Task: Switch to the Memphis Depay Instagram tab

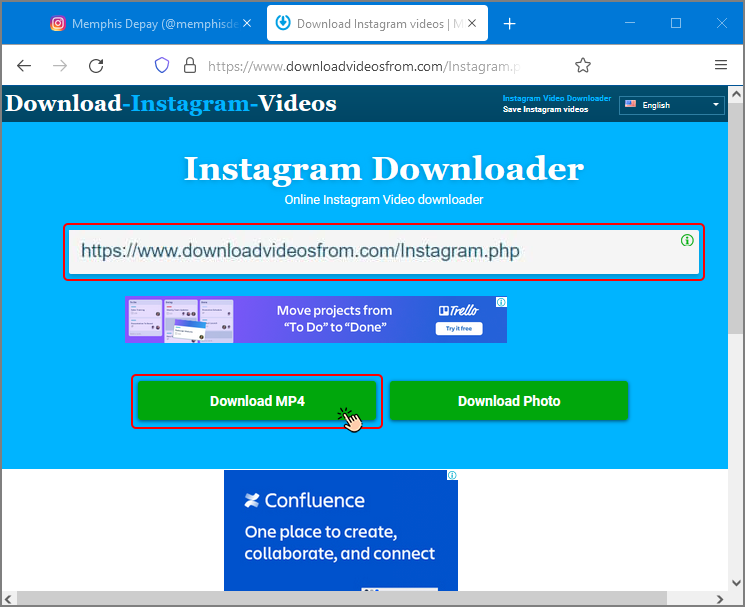Action: point(149,24)
